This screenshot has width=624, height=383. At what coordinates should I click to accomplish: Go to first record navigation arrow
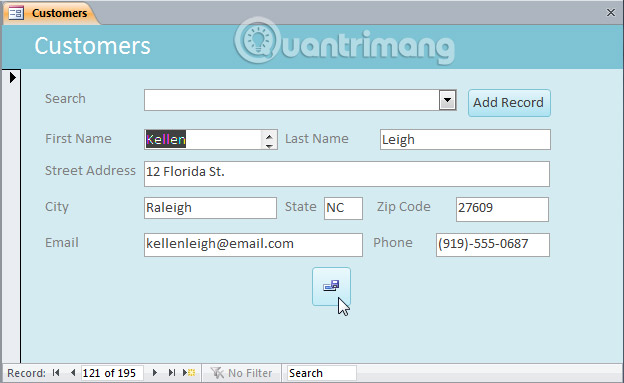point(56,373)
